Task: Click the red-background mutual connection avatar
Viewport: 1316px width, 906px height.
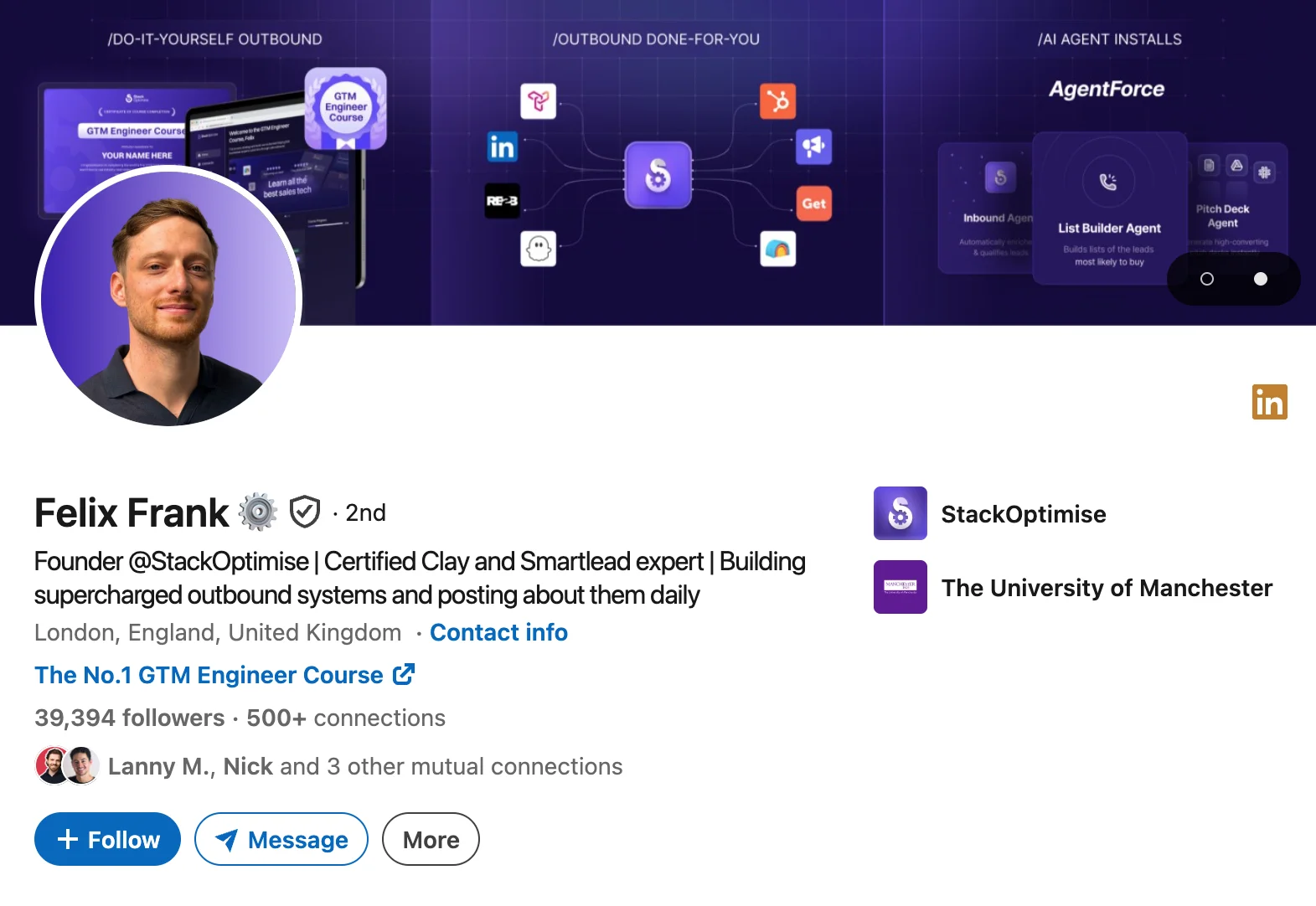Action: click(x=52, y=765)
